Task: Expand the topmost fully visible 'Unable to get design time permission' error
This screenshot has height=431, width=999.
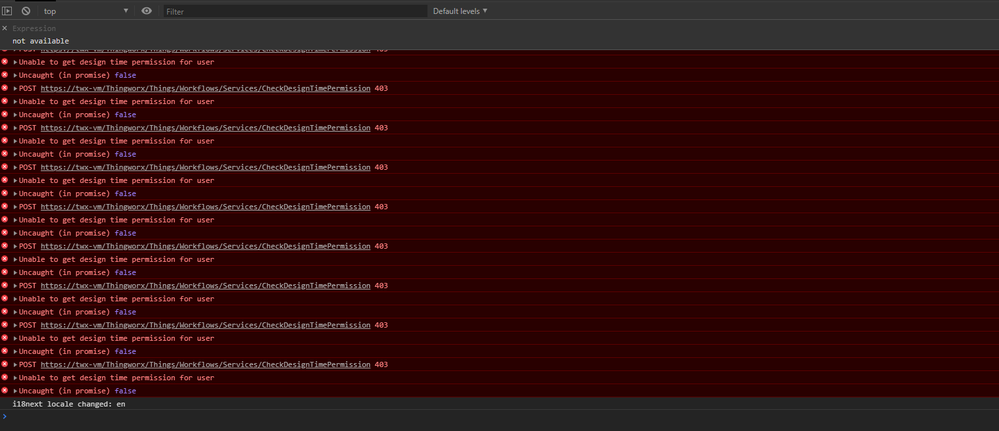Action: coord(15,62)
